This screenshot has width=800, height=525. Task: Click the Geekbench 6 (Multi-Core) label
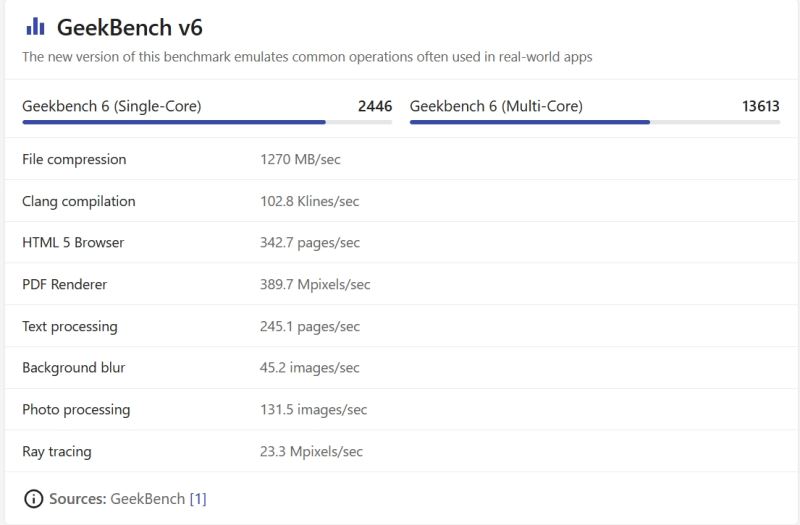(x=496, y=106)
